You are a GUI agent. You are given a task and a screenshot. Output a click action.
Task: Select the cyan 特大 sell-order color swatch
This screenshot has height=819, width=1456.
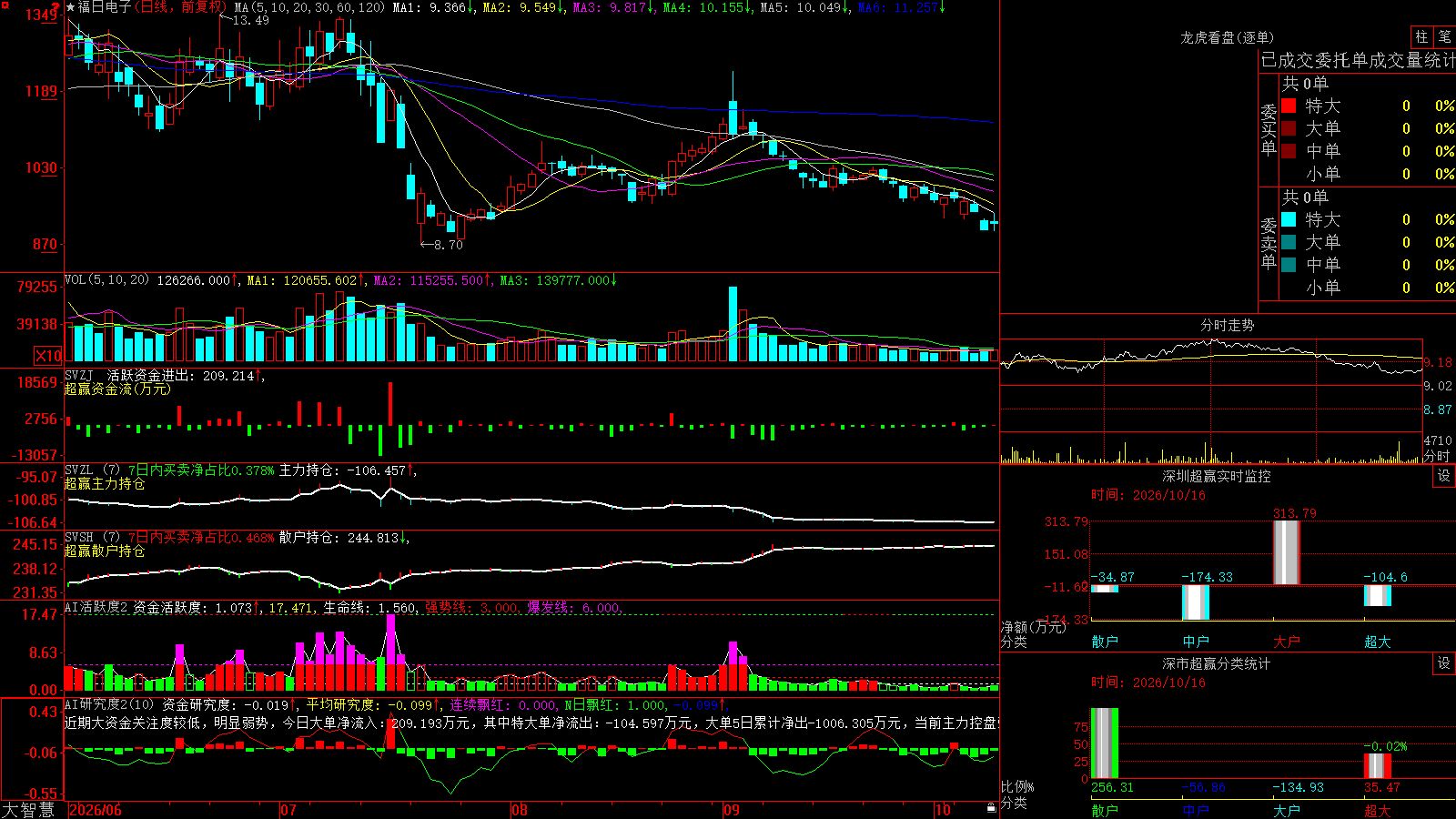click(x=1289, y=219)
